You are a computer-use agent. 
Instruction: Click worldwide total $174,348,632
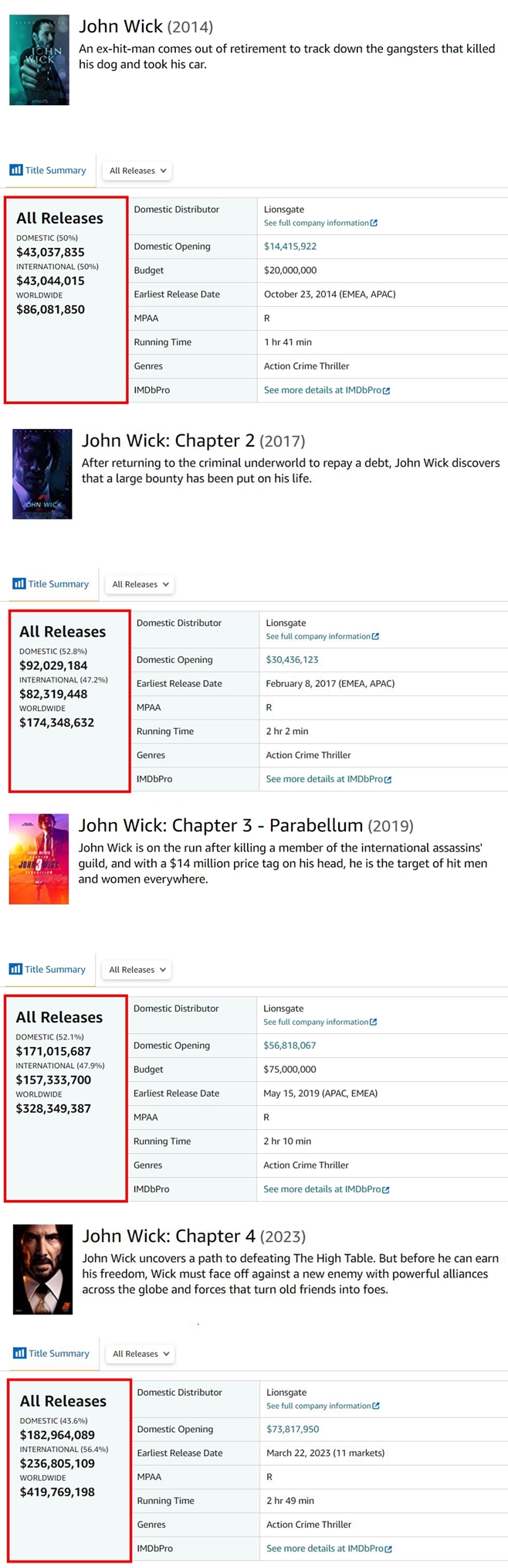point(56,723)
